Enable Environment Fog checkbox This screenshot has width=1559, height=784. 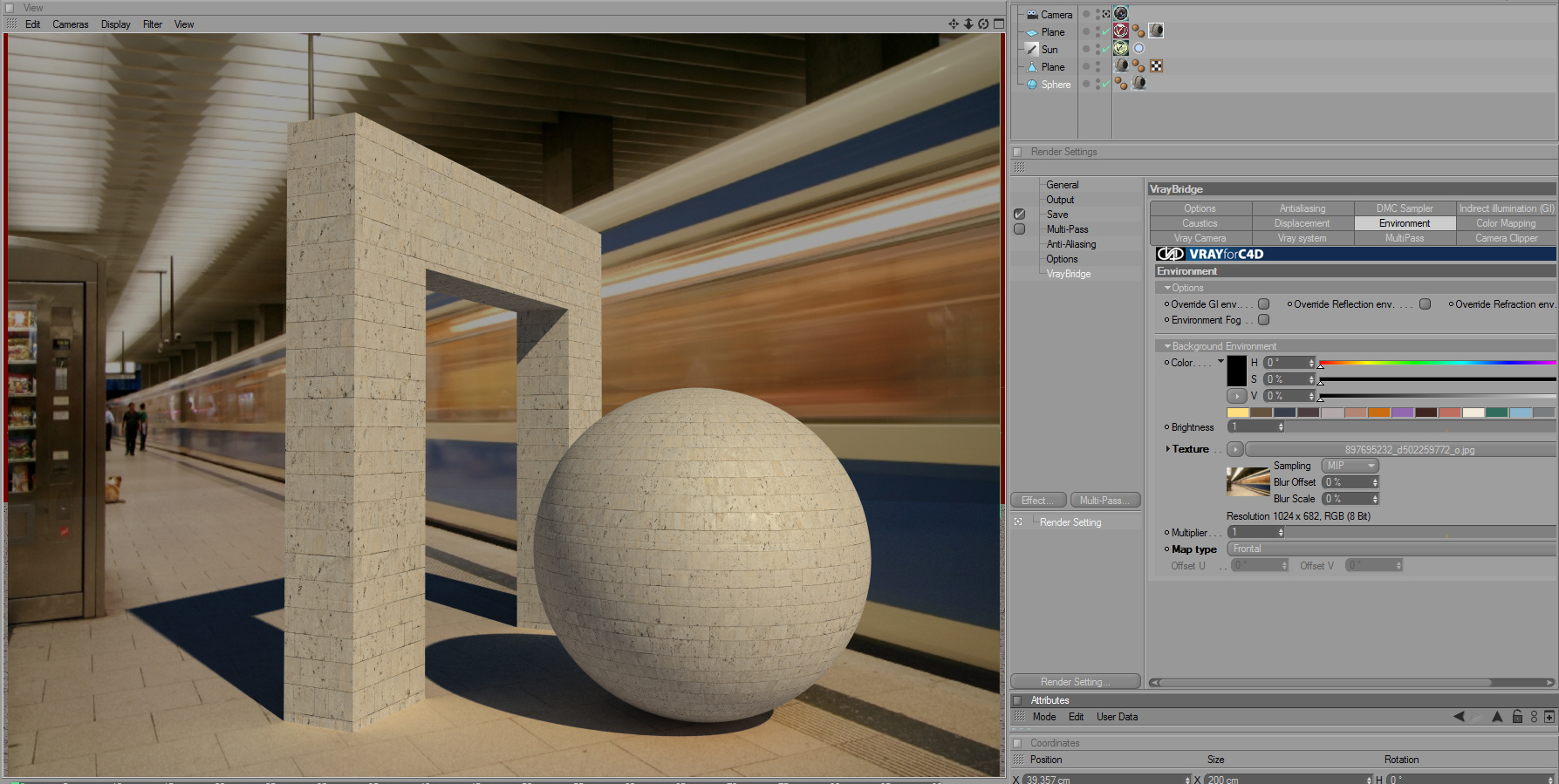pyautogui.click(x=1263, y=320)
